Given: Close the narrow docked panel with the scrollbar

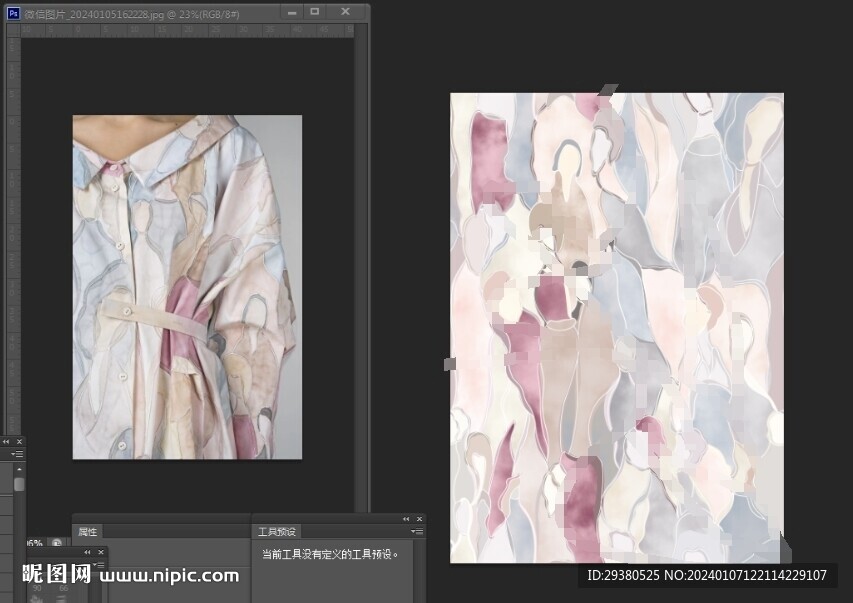Looking at the screenshot, I should 19,441.
